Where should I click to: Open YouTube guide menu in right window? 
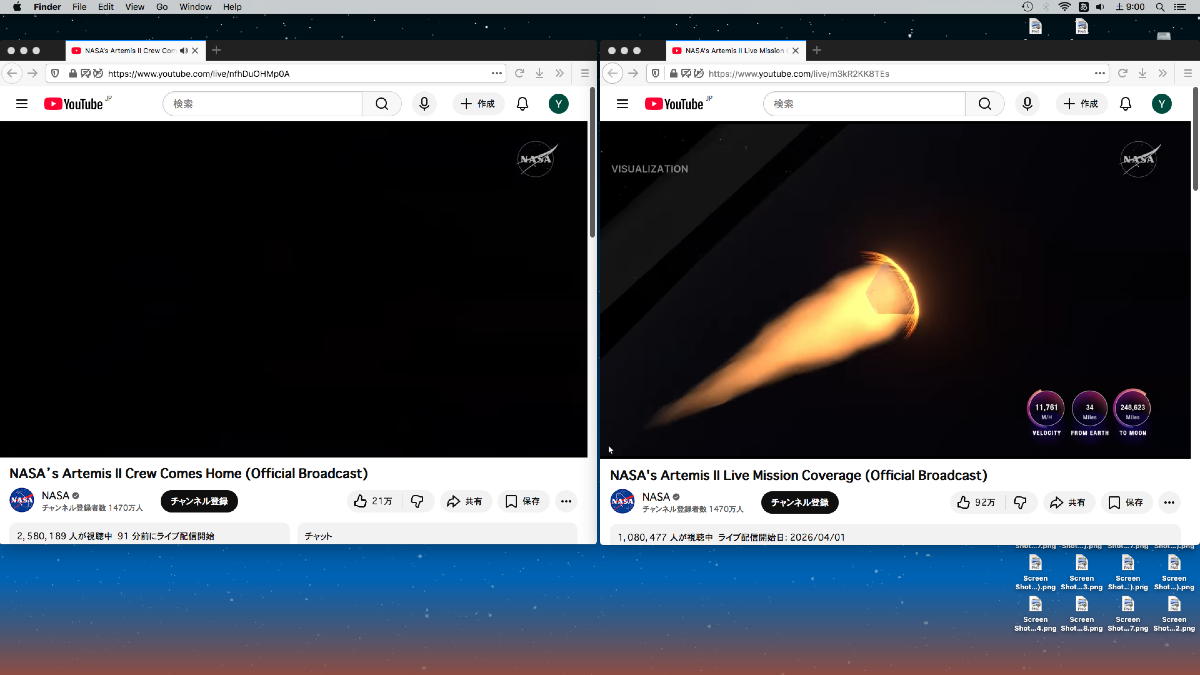tap(622, 104)
